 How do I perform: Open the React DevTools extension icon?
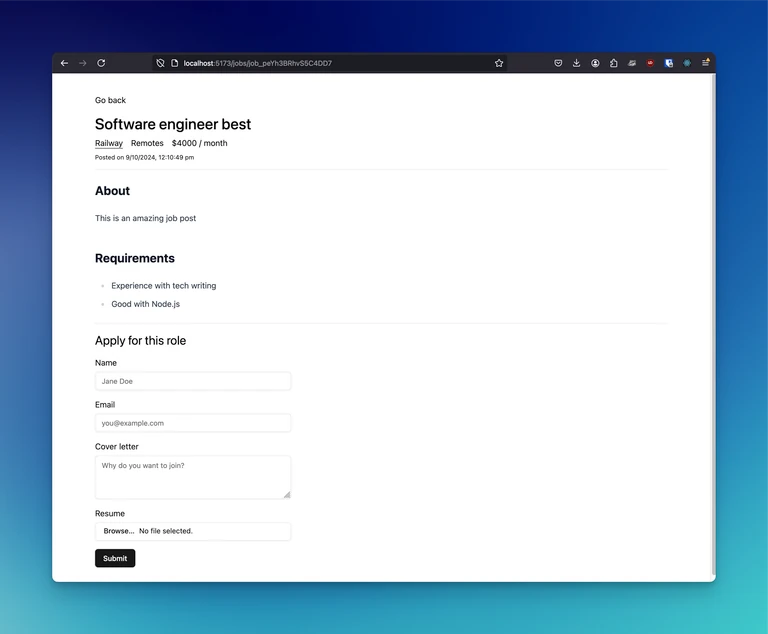[x=687, y=63]
